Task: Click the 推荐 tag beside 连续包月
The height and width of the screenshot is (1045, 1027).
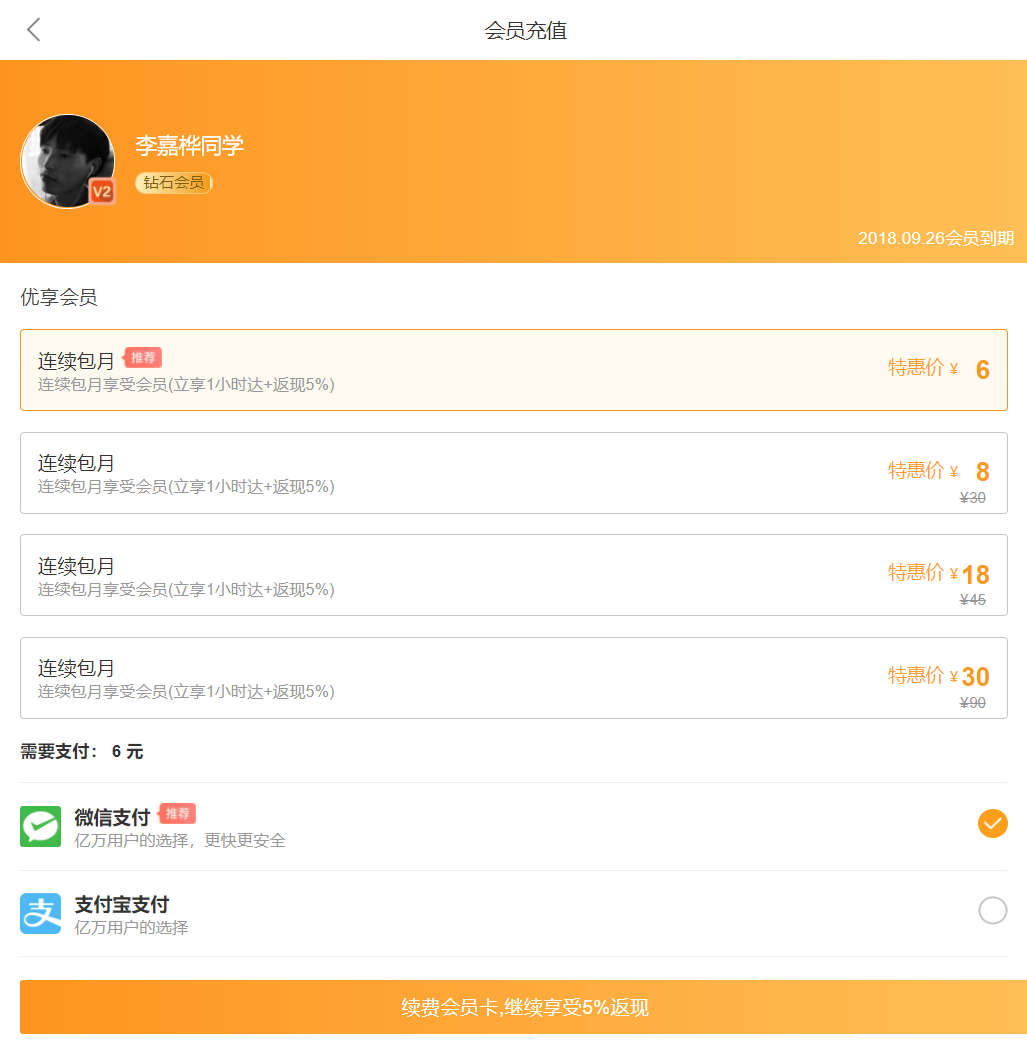Action: (x=143, y=357)
